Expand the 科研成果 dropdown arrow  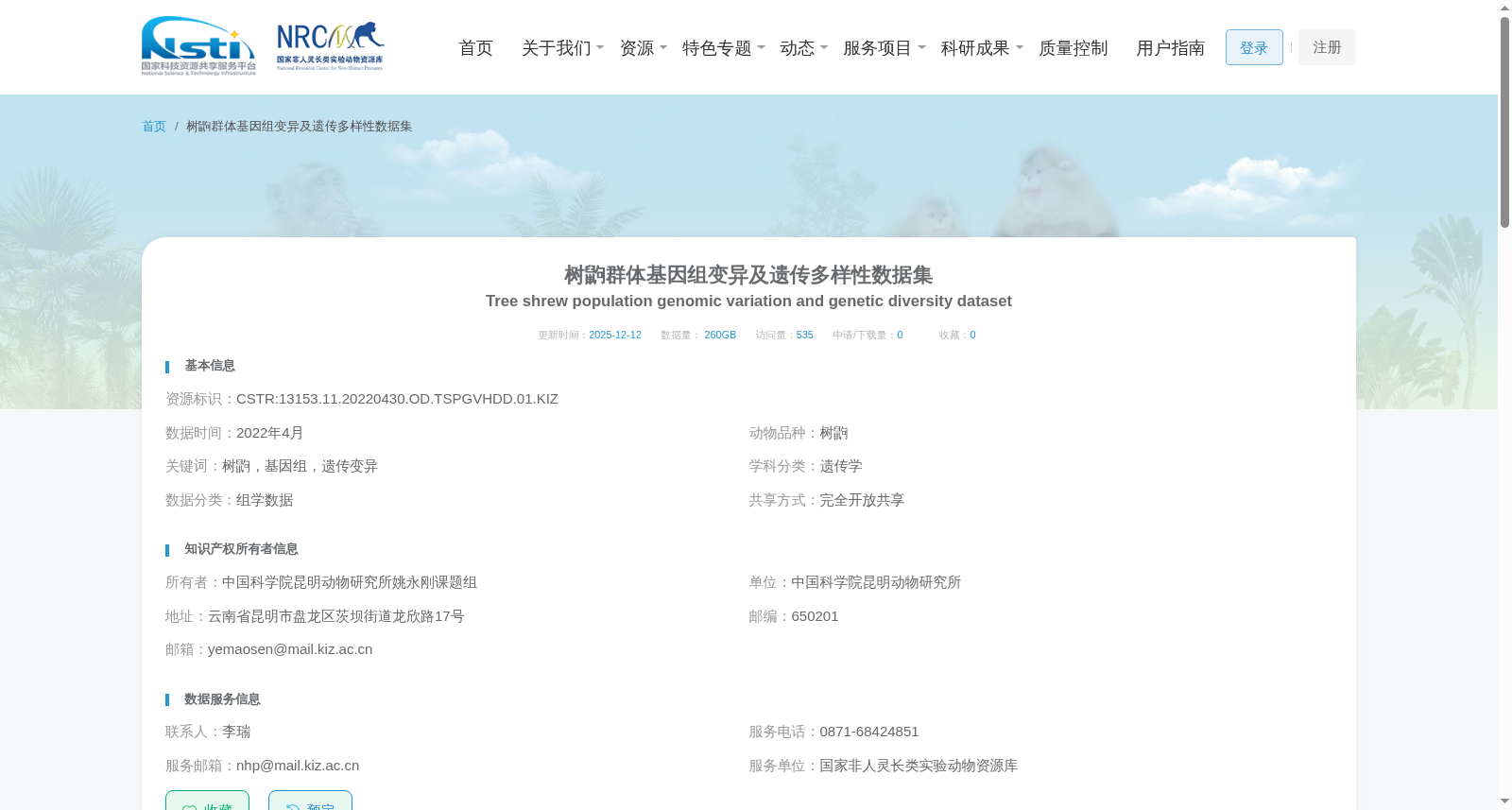click(x=1020, y=47)
